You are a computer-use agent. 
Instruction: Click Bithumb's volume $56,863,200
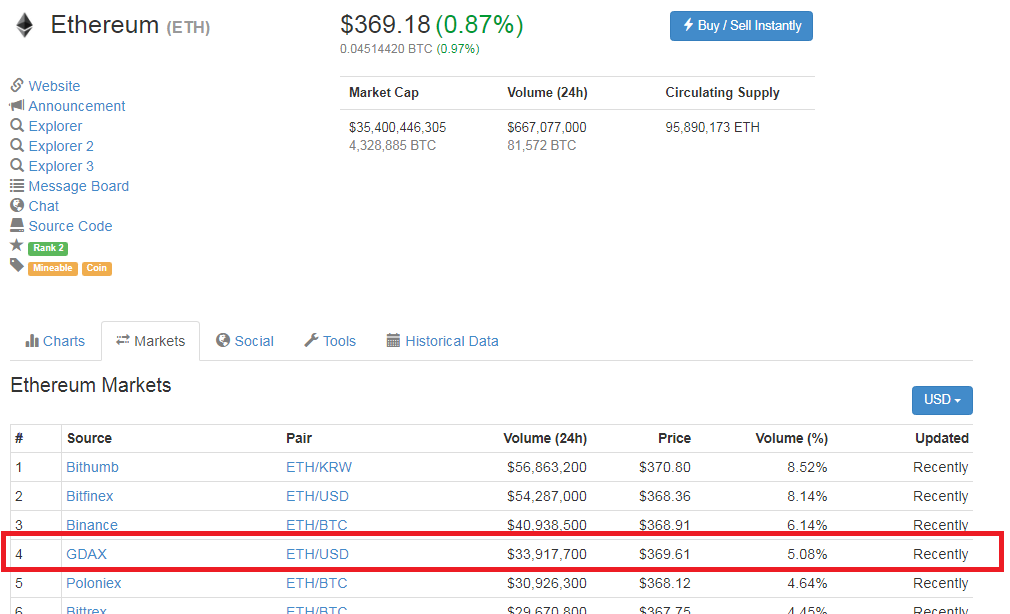coord(547,467)
